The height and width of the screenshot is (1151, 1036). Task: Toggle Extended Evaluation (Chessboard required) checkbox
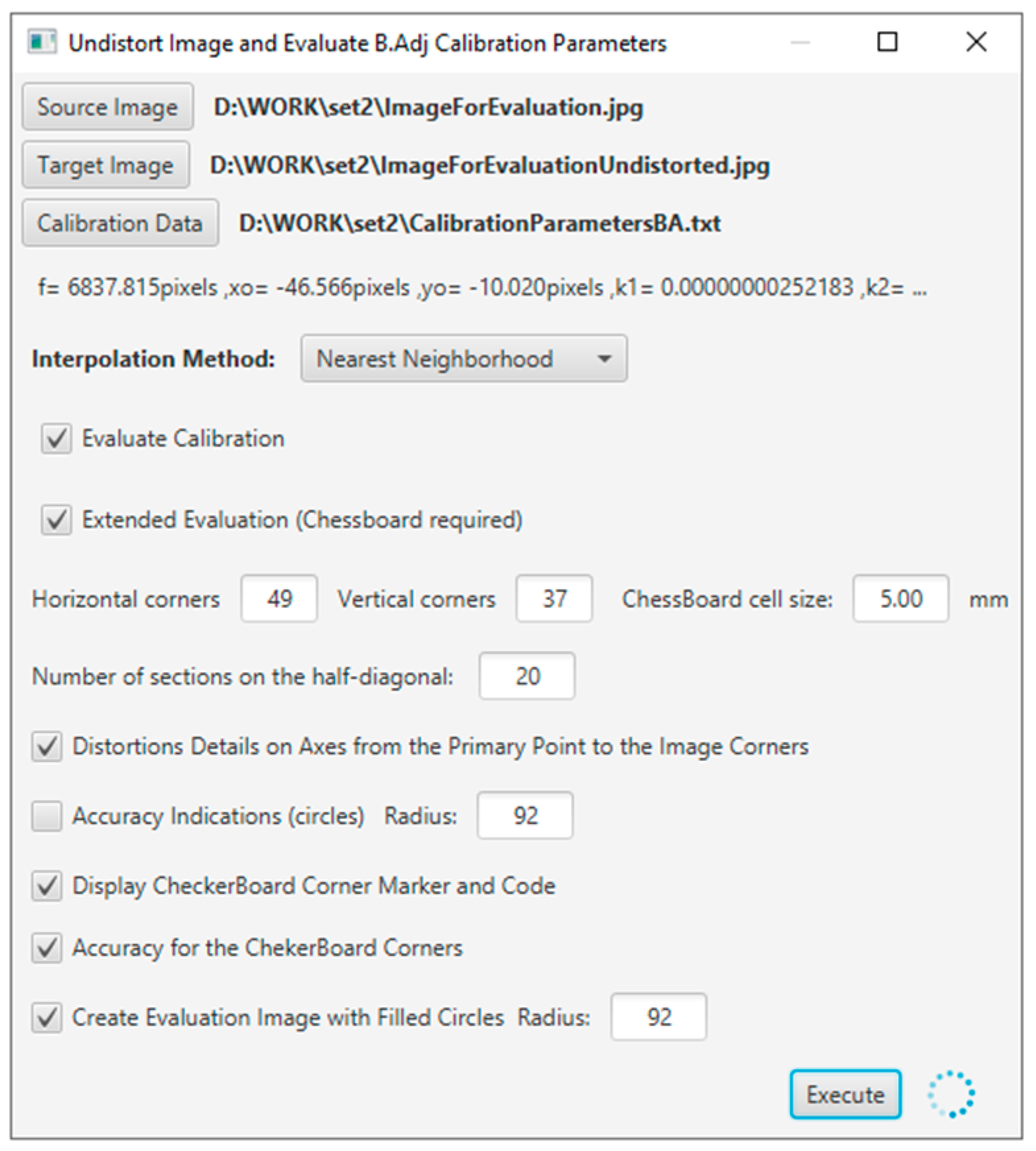coord(57,520)
